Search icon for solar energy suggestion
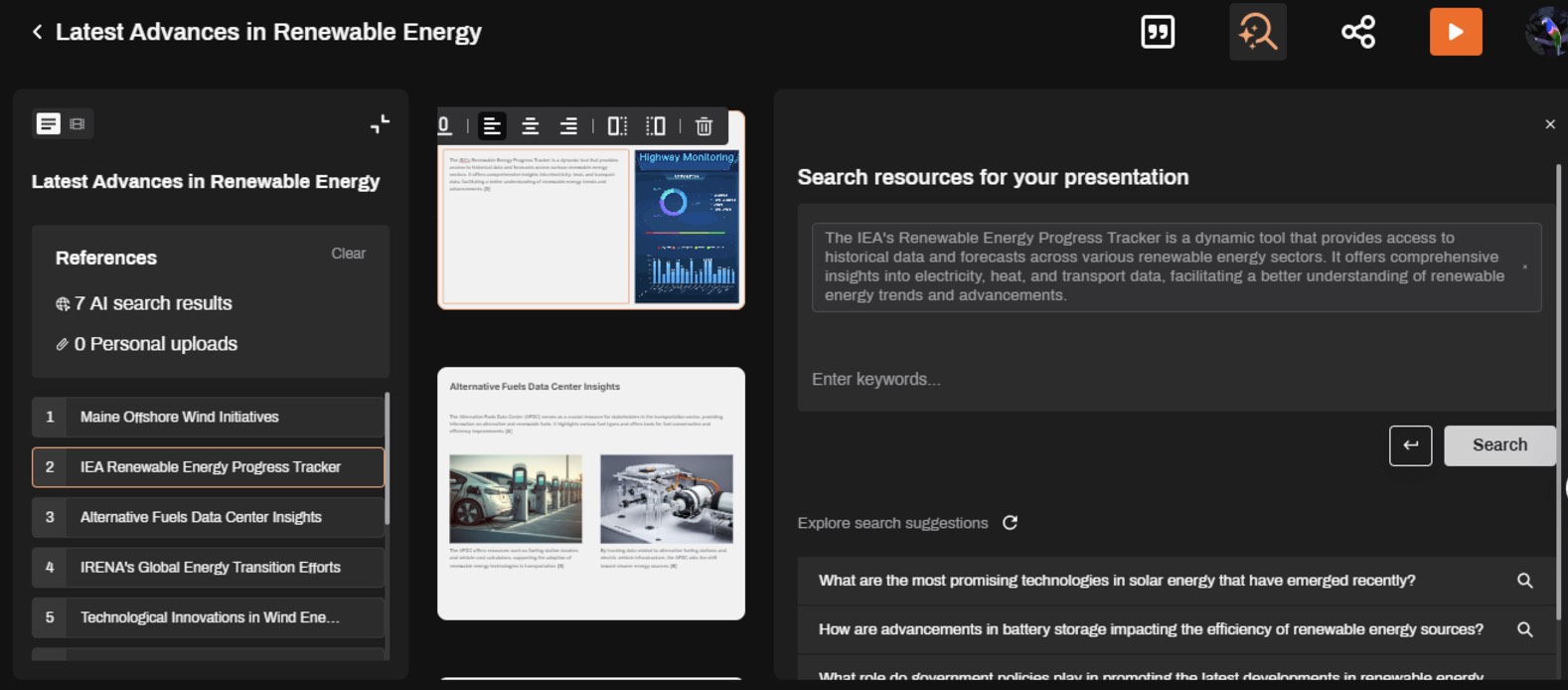This screenshot has height=690, width=1568. tap(1525, 581)
